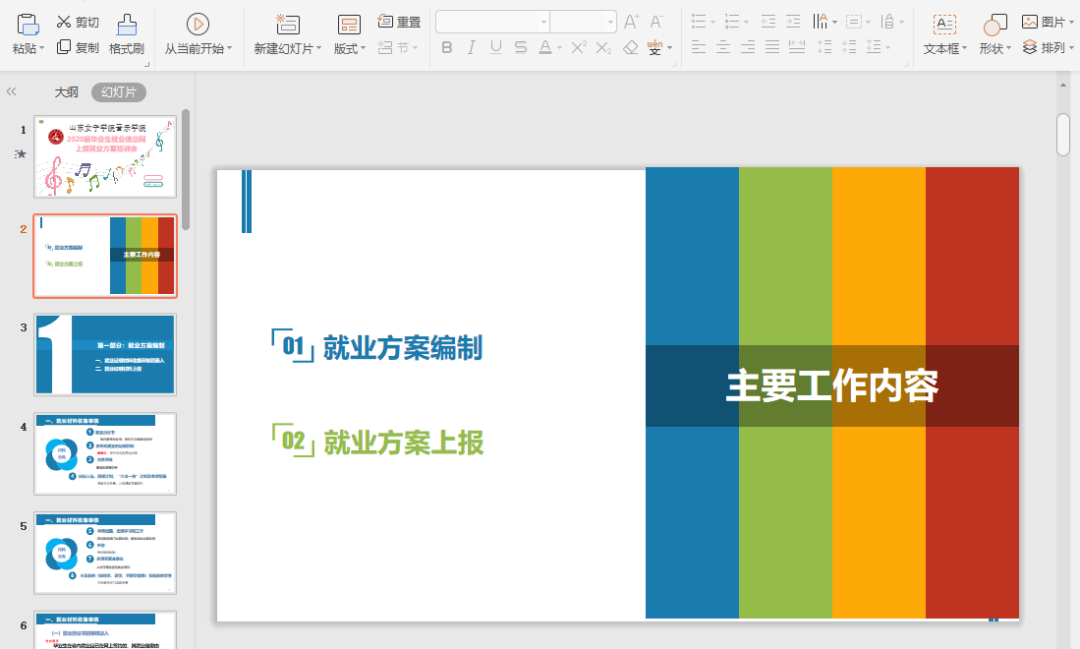This screenshot has width=1080, height=649.
Task: Click the Cut (剪切) scissors icon
Action: click(x=64, y=22)
